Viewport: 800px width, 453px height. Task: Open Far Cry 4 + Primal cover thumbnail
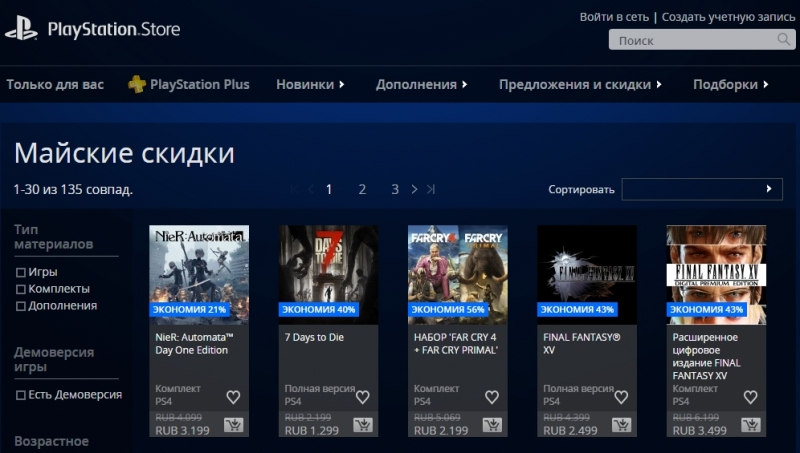pos(458,275)
